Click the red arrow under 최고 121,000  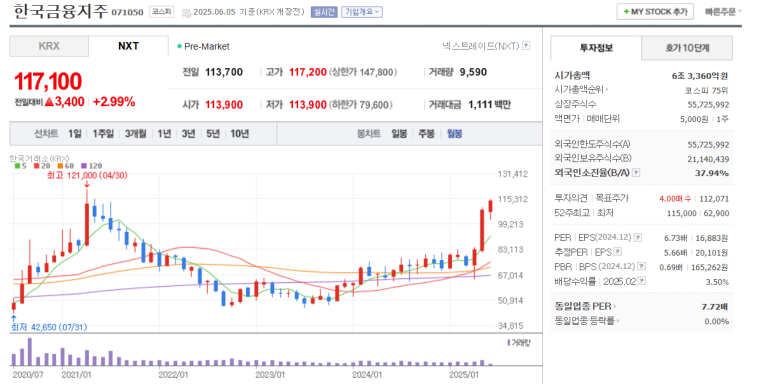(87, 184)
